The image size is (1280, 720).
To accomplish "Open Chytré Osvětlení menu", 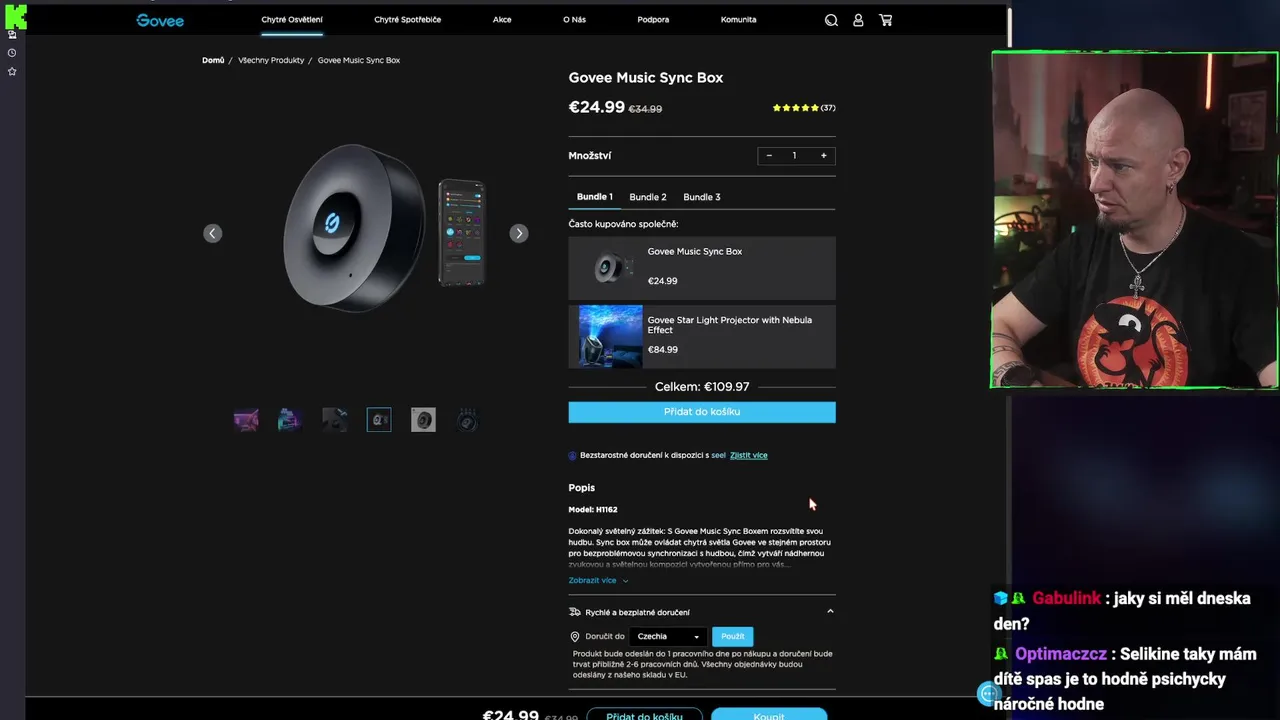I will 292,20.
